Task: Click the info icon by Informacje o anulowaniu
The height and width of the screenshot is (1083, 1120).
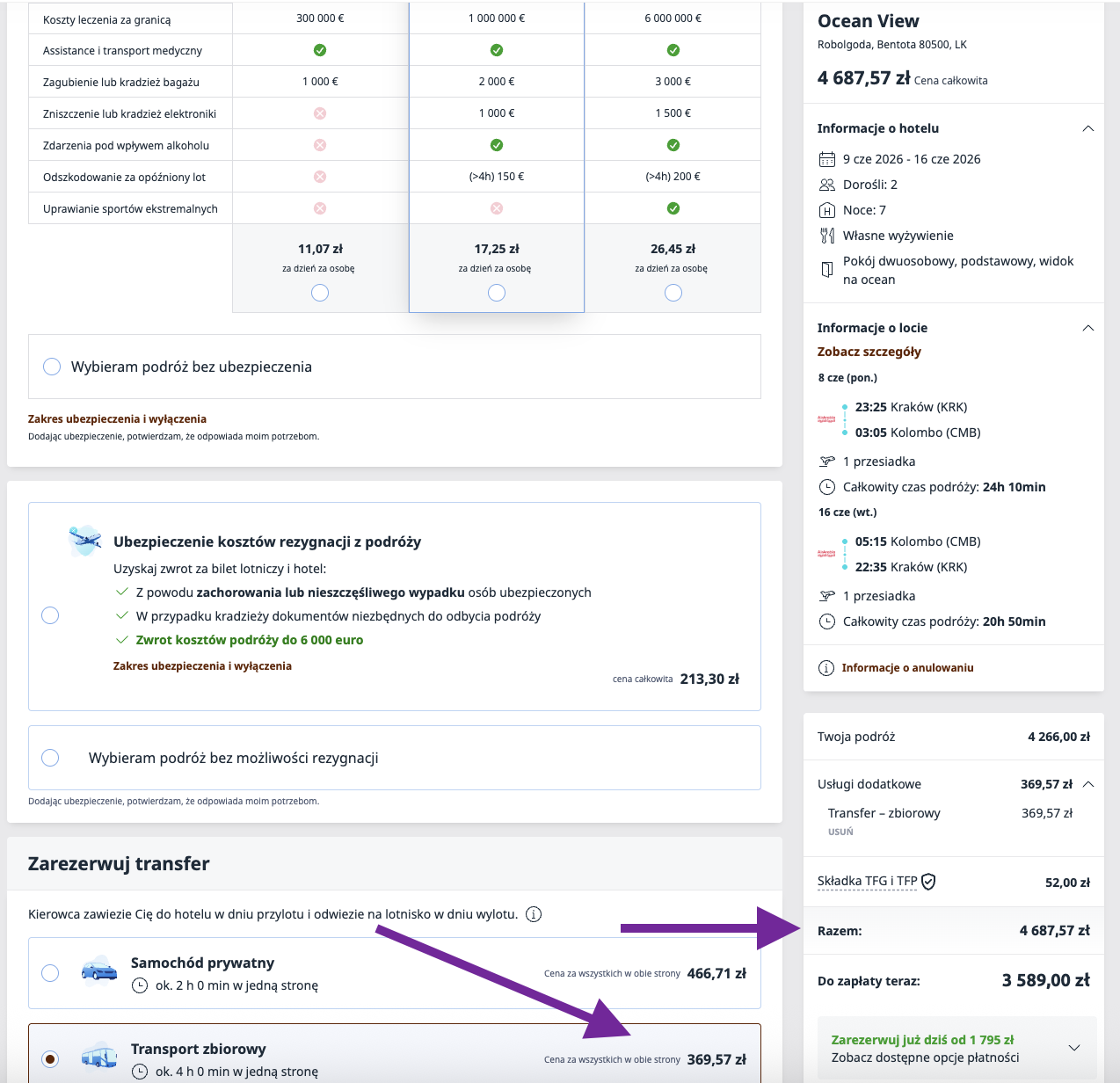Action: (826, 668)
